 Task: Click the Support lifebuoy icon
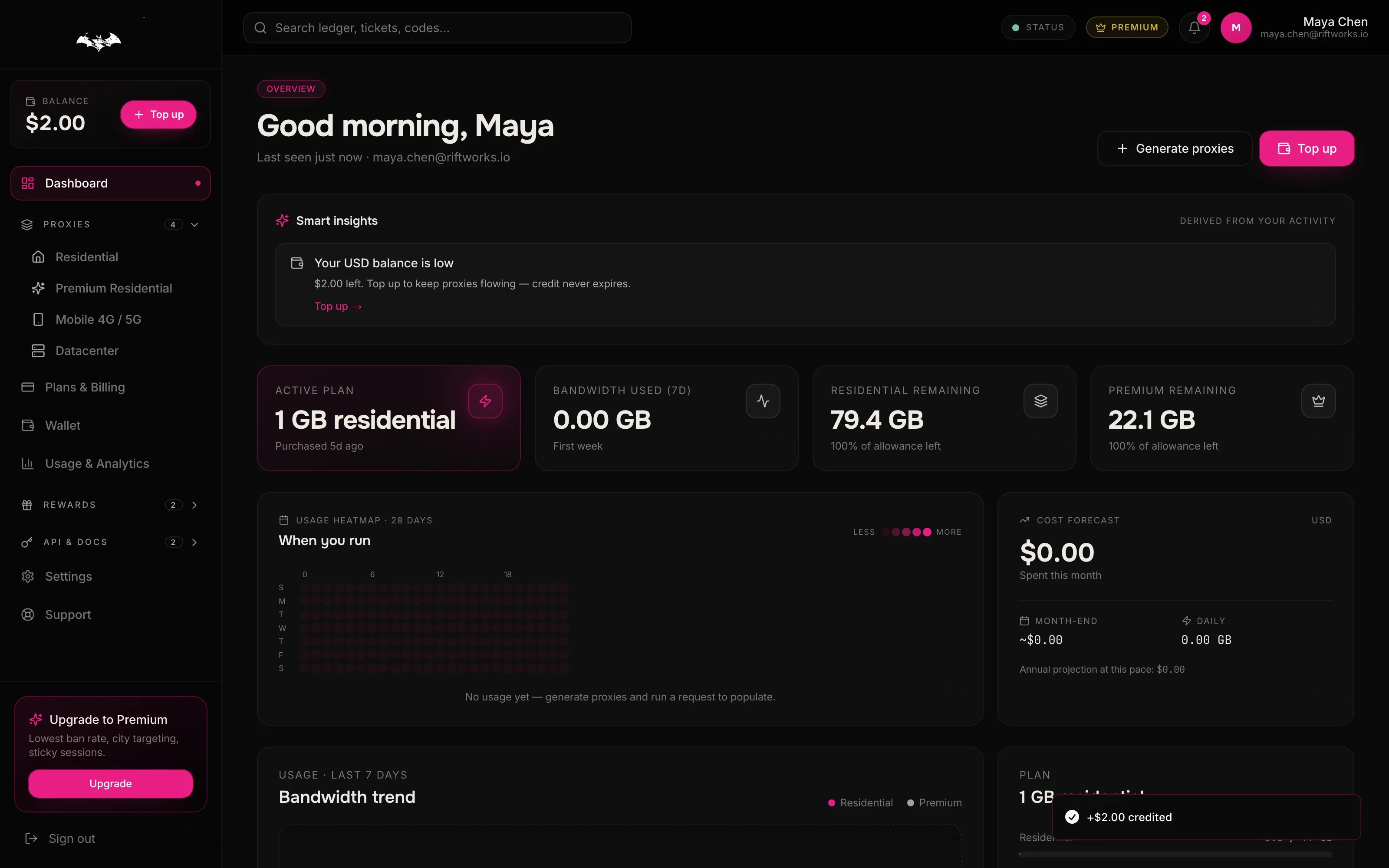point(27,615)
